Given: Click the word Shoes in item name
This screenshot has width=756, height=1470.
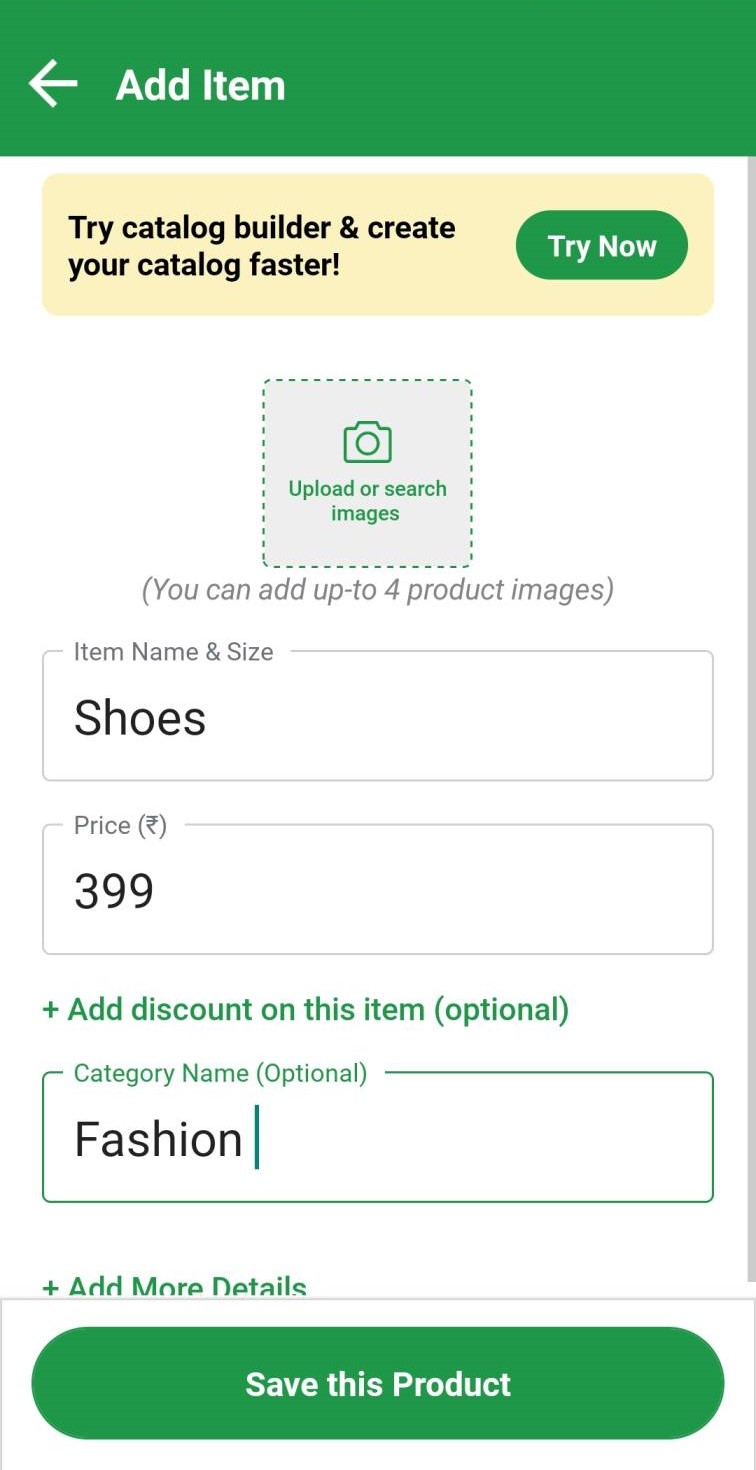Looking at the screenshot, I should click(140, 718).
